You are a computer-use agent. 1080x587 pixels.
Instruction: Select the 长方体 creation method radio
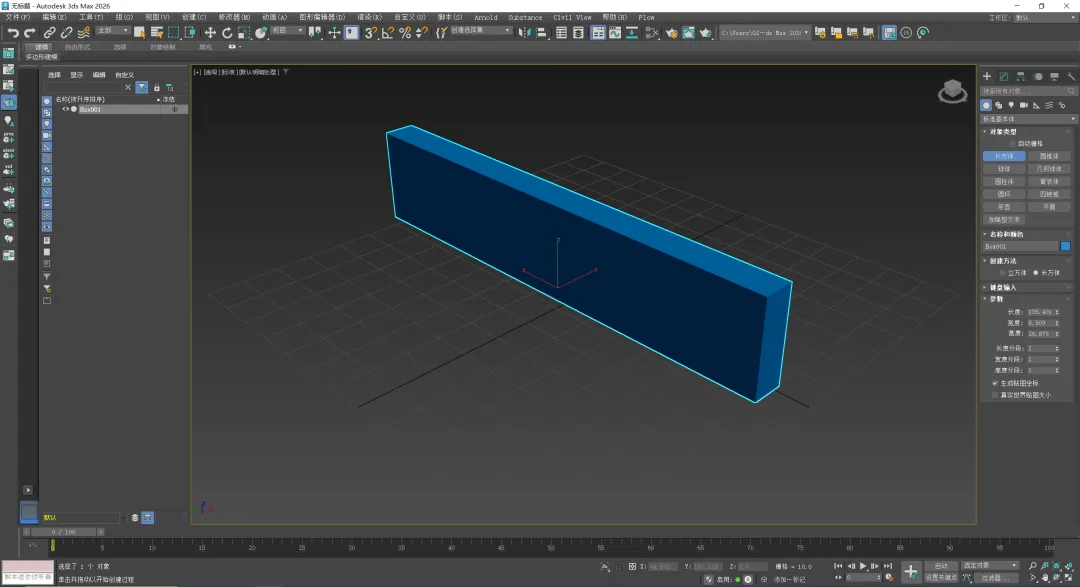[1036, 273]
